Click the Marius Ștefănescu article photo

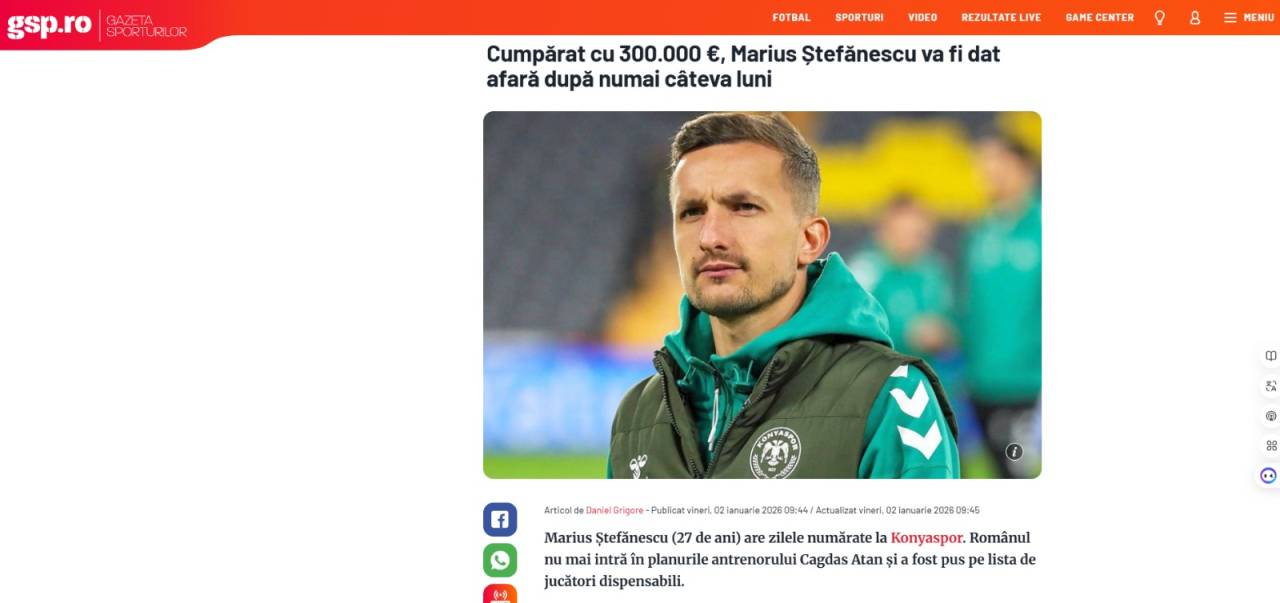pos(762,294)
